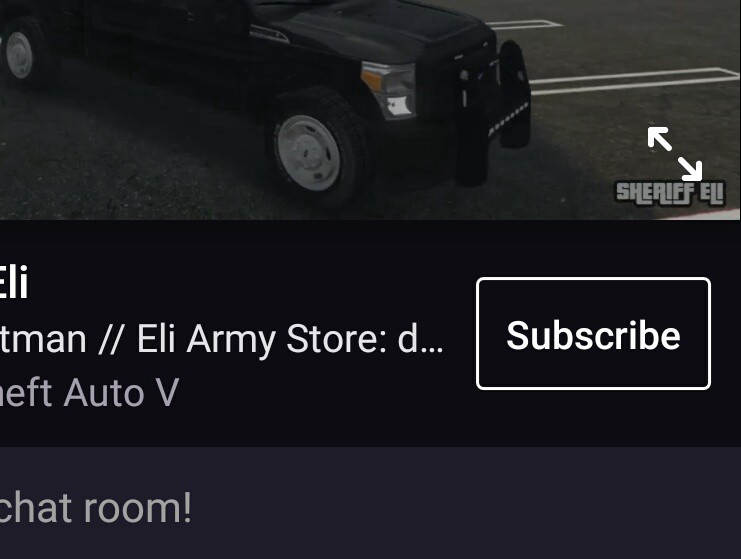Click the truck's hood in the video

pos(378,28)
